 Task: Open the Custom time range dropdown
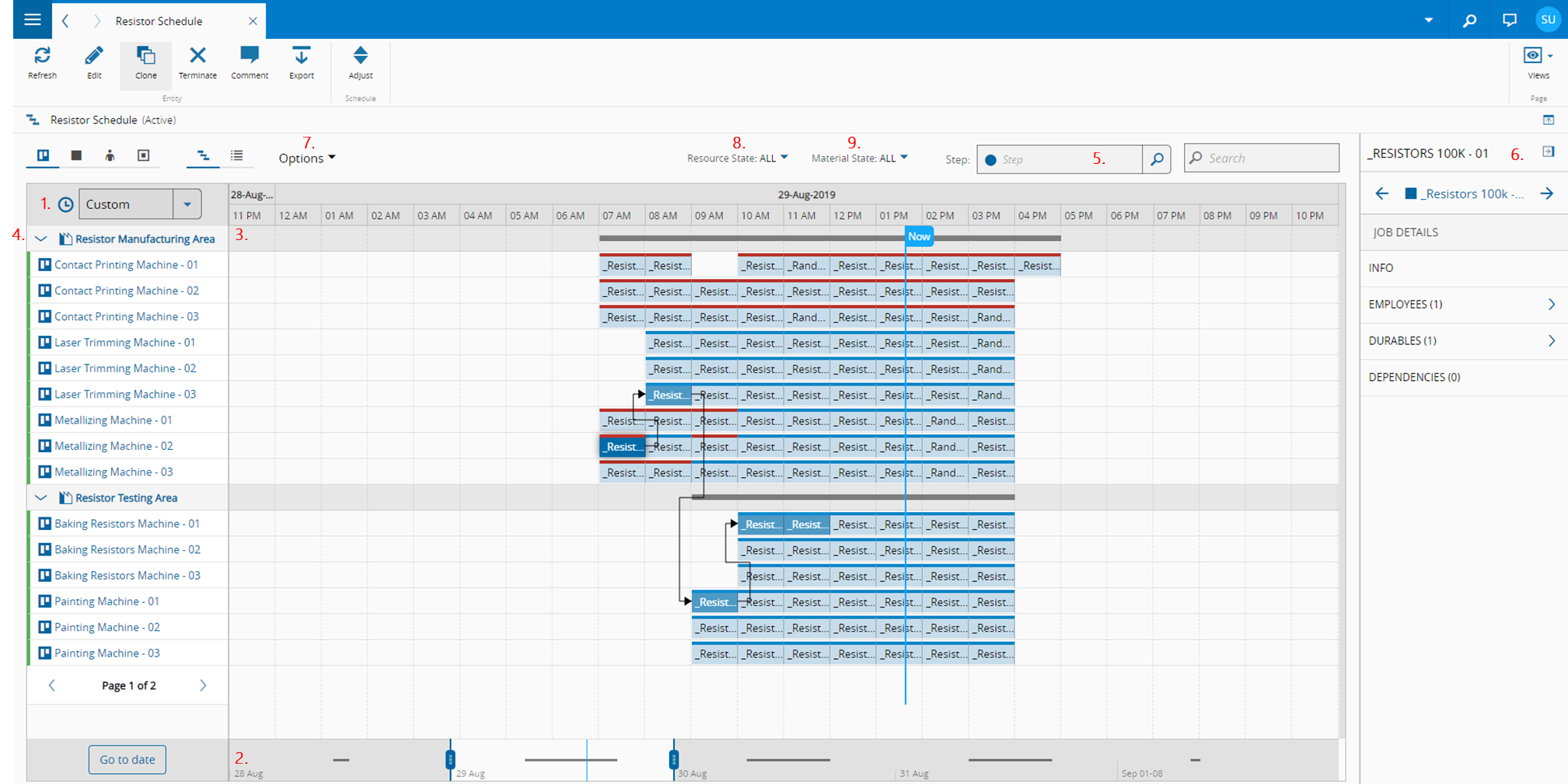(187, 204)
